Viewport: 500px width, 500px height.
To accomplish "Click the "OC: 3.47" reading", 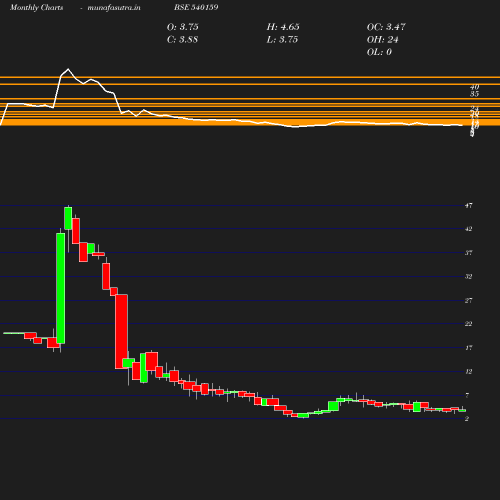I will pos(386,27).
